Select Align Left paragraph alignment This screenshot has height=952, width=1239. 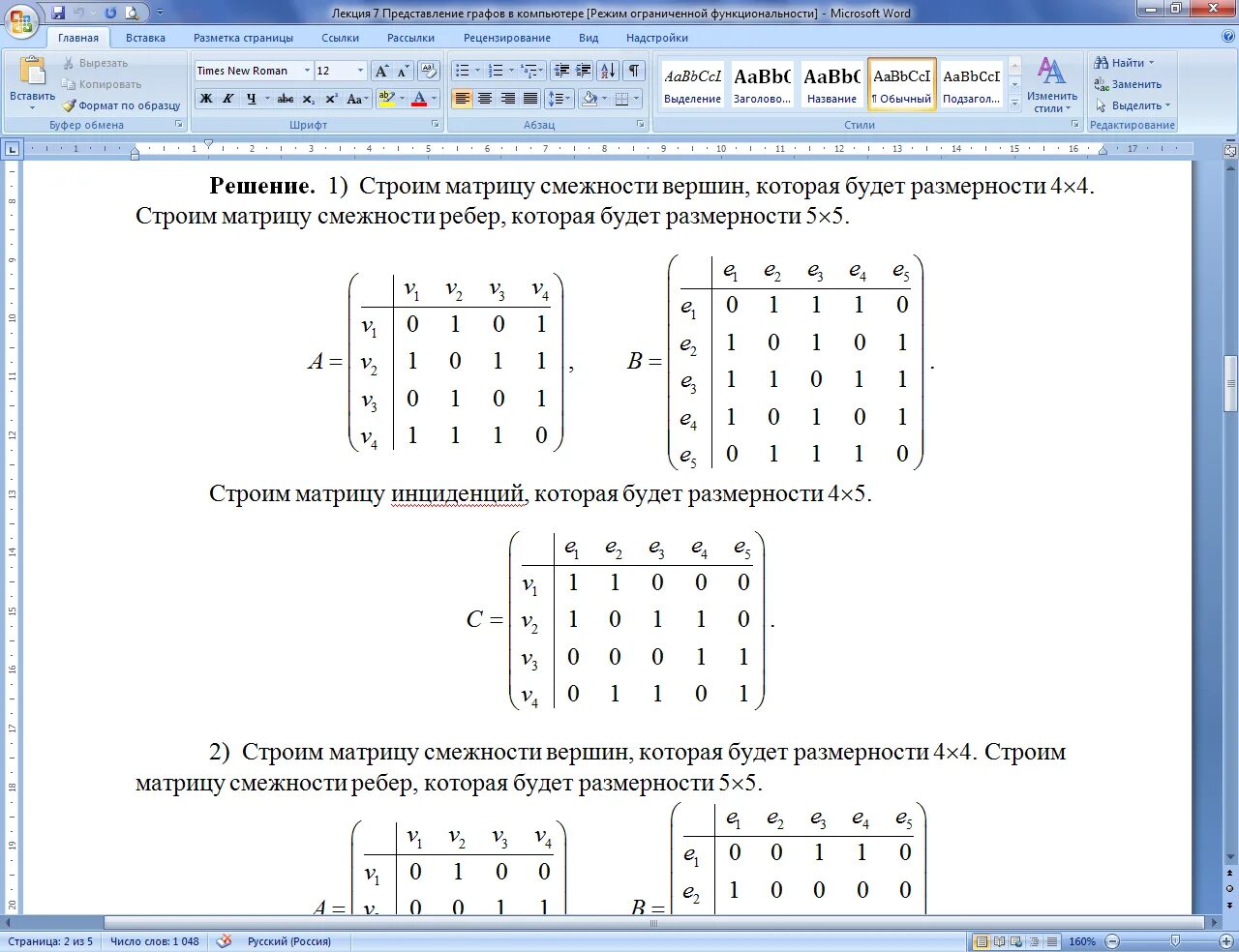(463, 99)
